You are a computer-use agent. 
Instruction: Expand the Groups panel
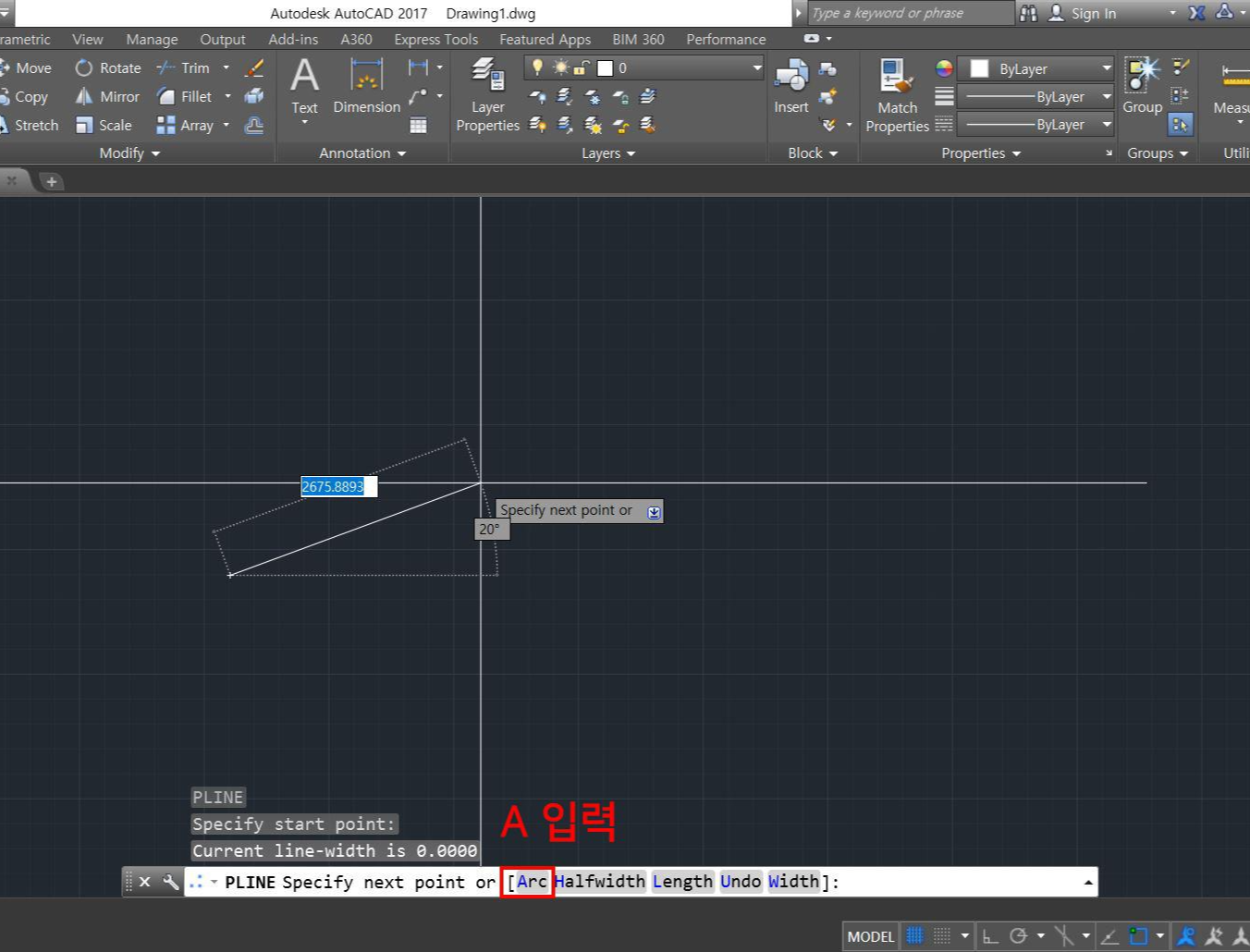pyautogui.click(x=1158, y=153)
